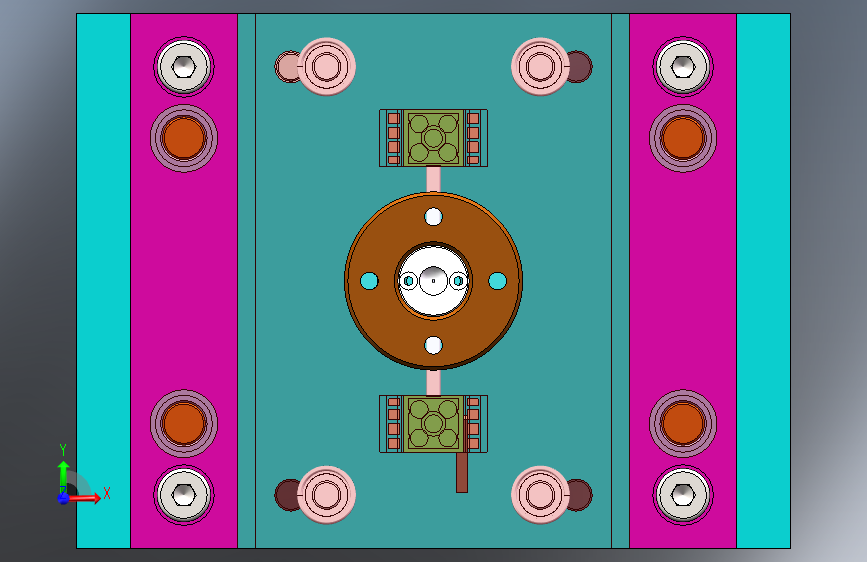This screenshot has width=867, height=562.
Task: Pick the lower-right orange guide pin
Action: 683,424
